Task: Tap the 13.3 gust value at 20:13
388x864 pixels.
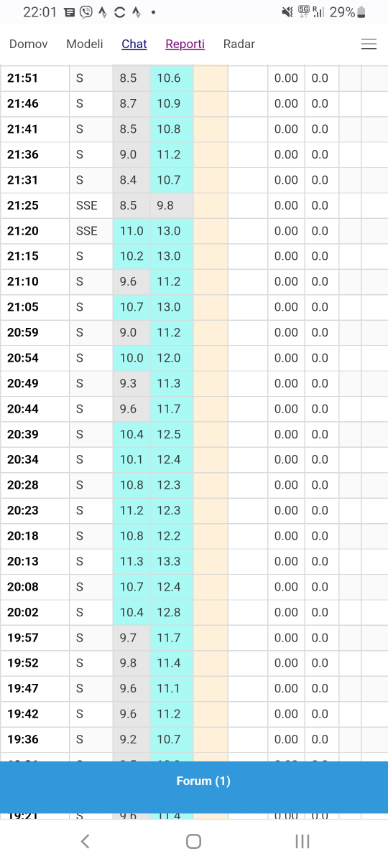Action: (171, 561)
